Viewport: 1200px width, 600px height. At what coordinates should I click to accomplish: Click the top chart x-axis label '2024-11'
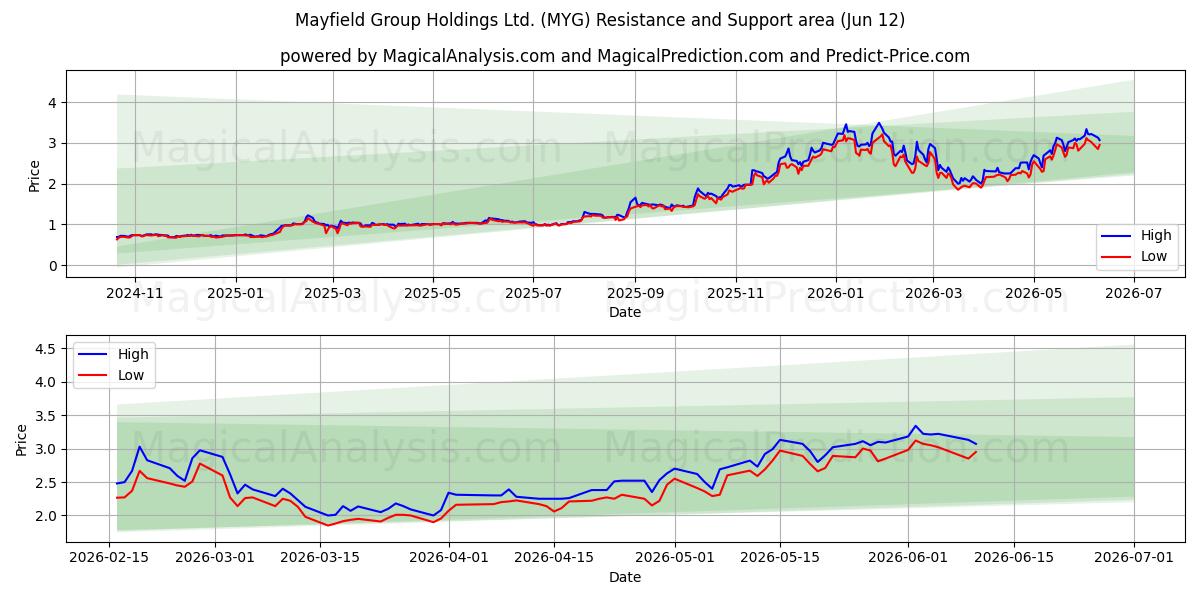pos(134,293)
